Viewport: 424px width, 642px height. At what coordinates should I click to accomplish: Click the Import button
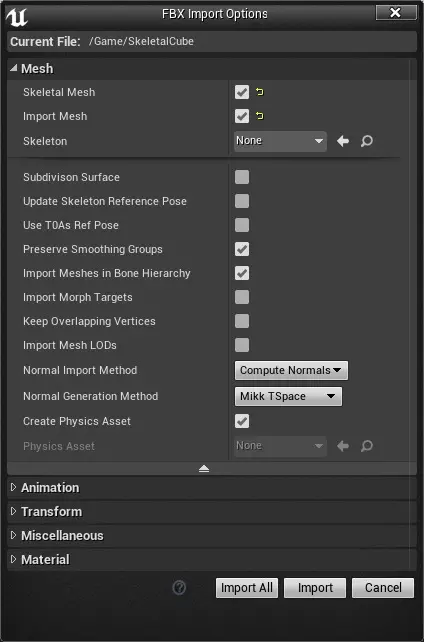(x=315, y=588)
